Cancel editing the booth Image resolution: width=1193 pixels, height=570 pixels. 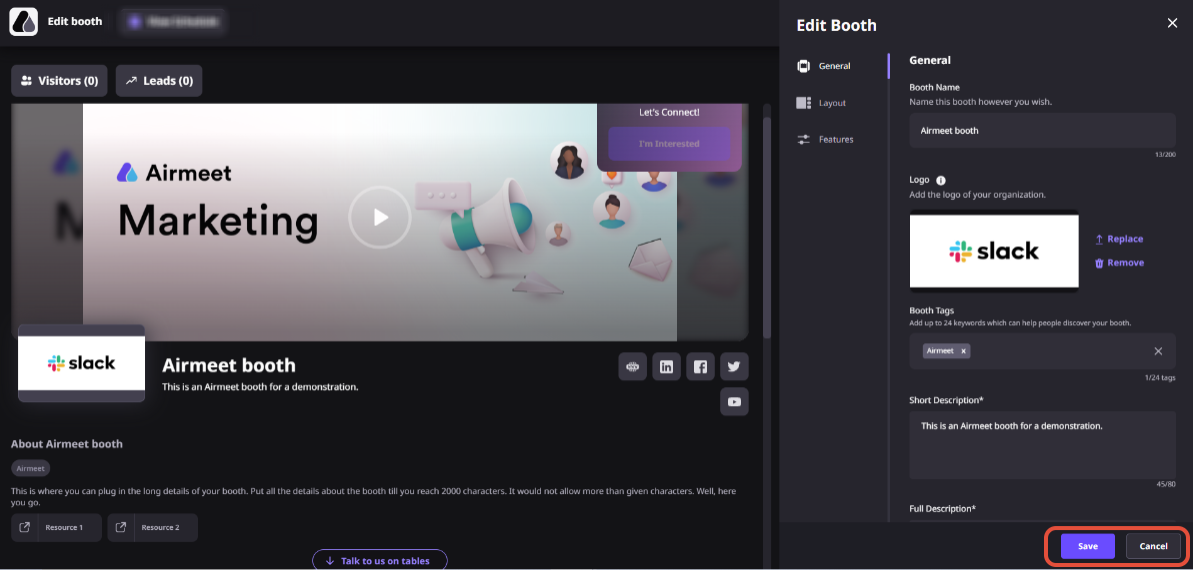(x=1153, y=546)
